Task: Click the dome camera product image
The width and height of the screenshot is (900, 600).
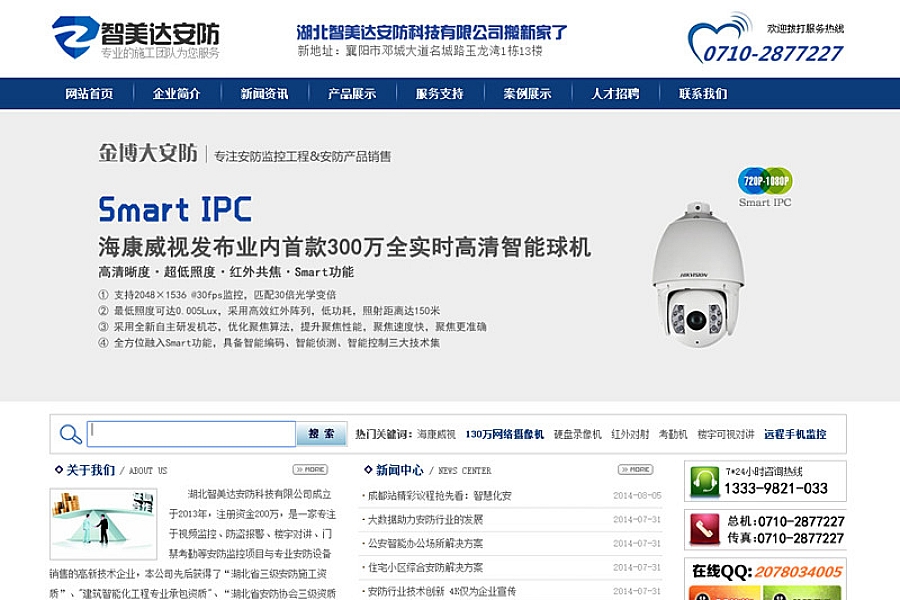Action: point(697,274)
